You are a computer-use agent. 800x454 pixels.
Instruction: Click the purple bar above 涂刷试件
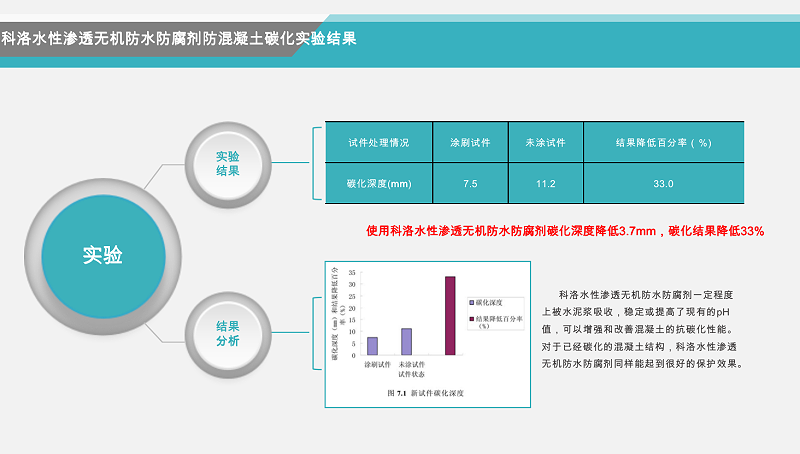(x=372, y=346)
